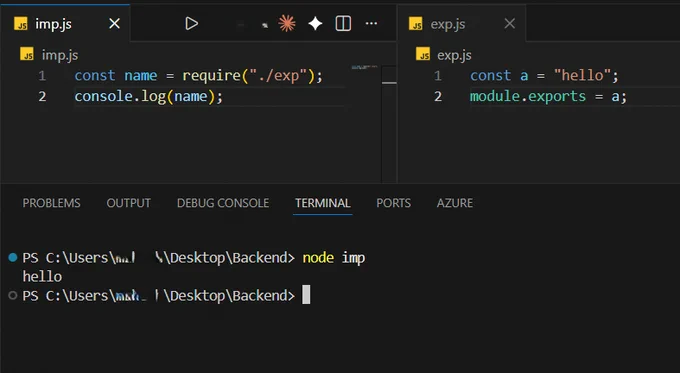Click the const keyword in exp.js

490,75
